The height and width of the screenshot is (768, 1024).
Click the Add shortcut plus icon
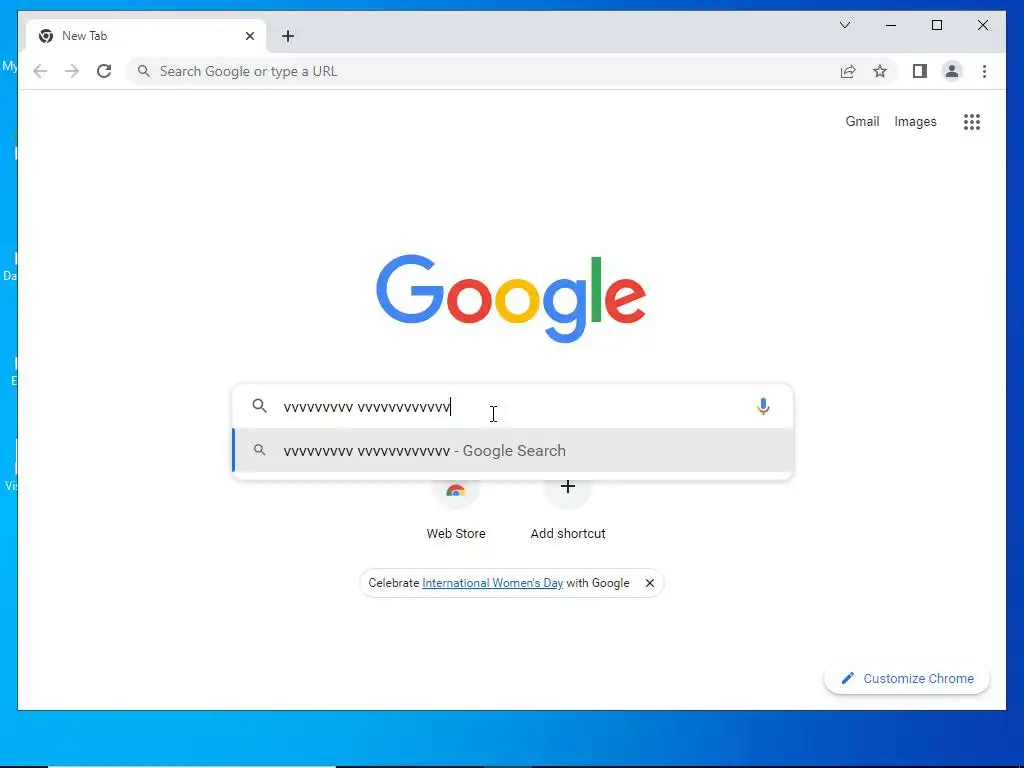pos(568,487)
